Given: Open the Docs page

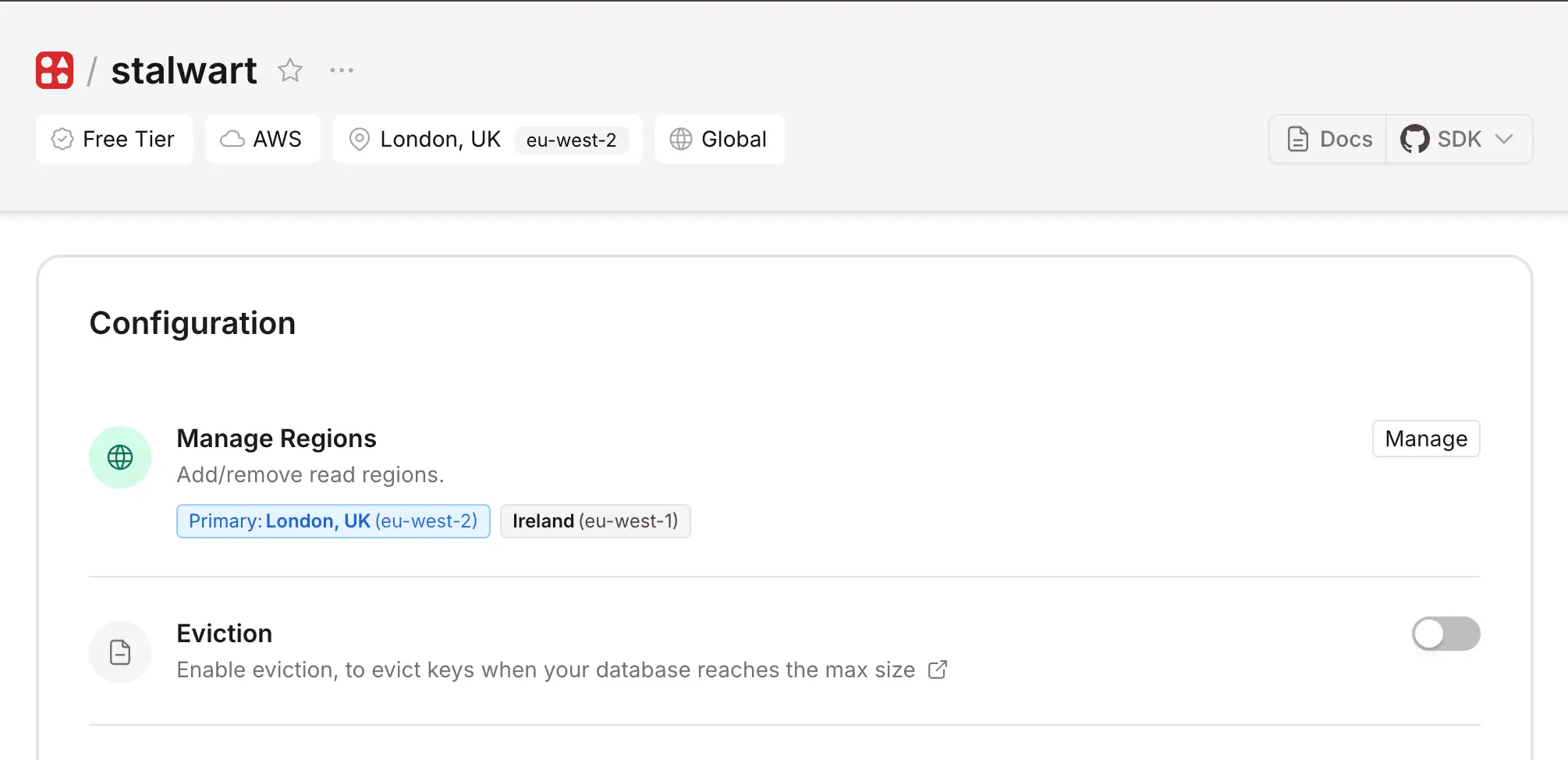Looking at the screenshot, I should click(1326, 138).
